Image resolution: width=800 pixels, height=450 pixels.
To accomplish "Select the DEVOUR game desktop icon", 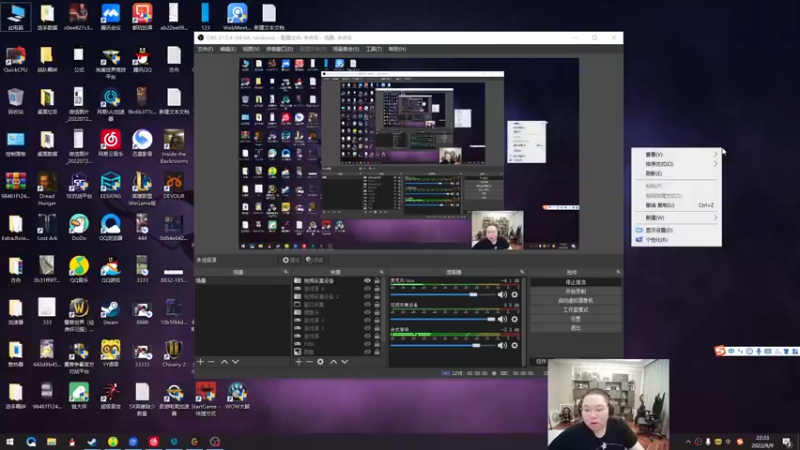I will [x=173, y=186].
